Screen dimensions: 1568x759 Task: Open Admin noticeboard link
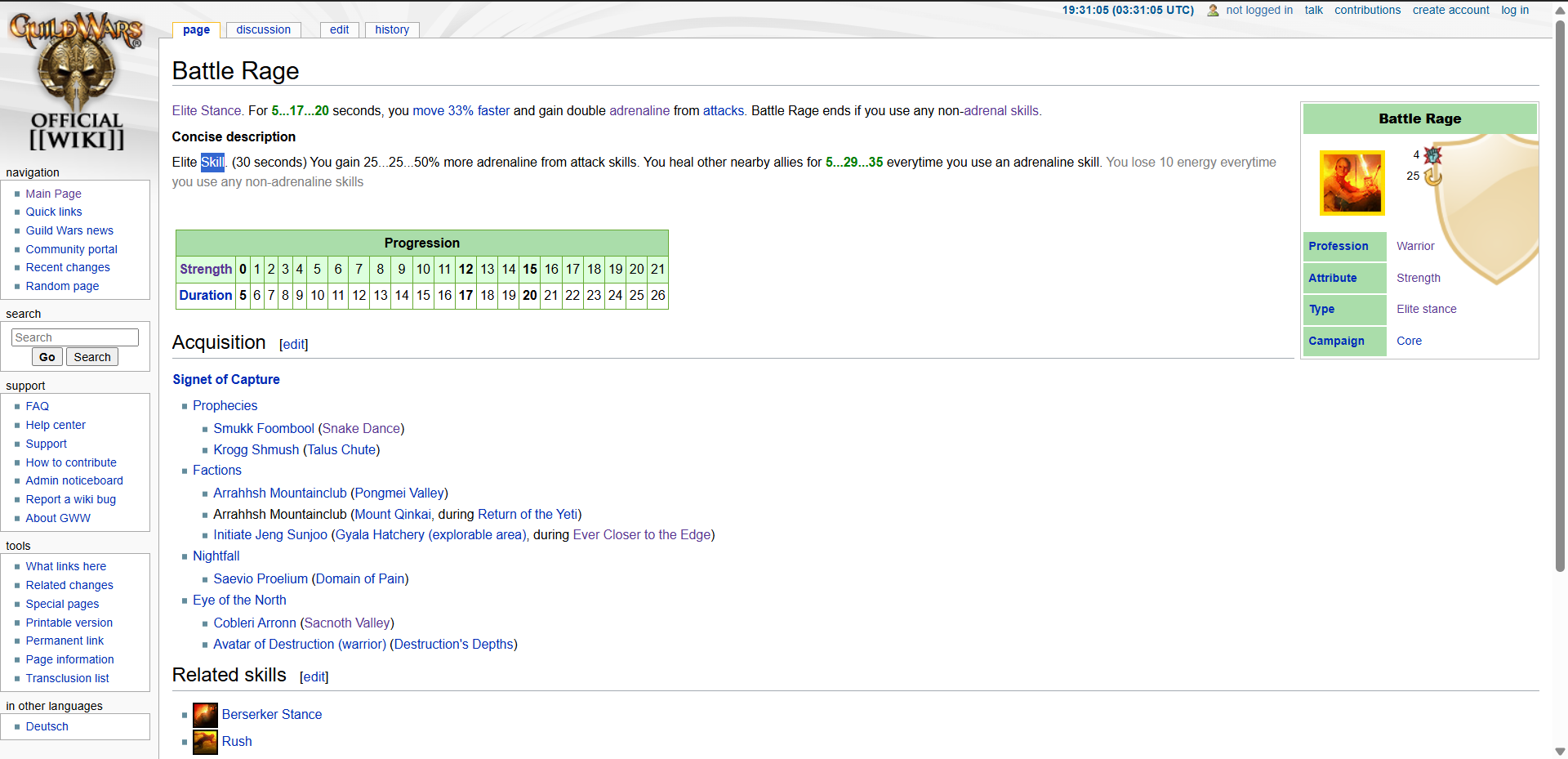pos(73,480)
